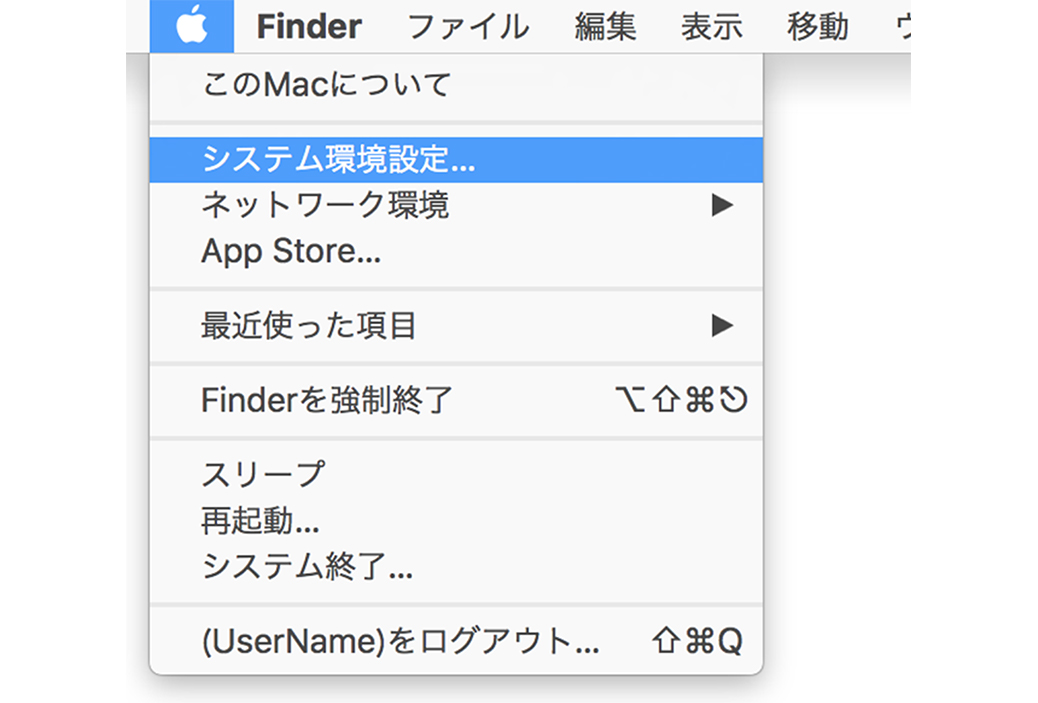
Task: Select (UserName)をログアウト...
Action: tap(456, 641)
